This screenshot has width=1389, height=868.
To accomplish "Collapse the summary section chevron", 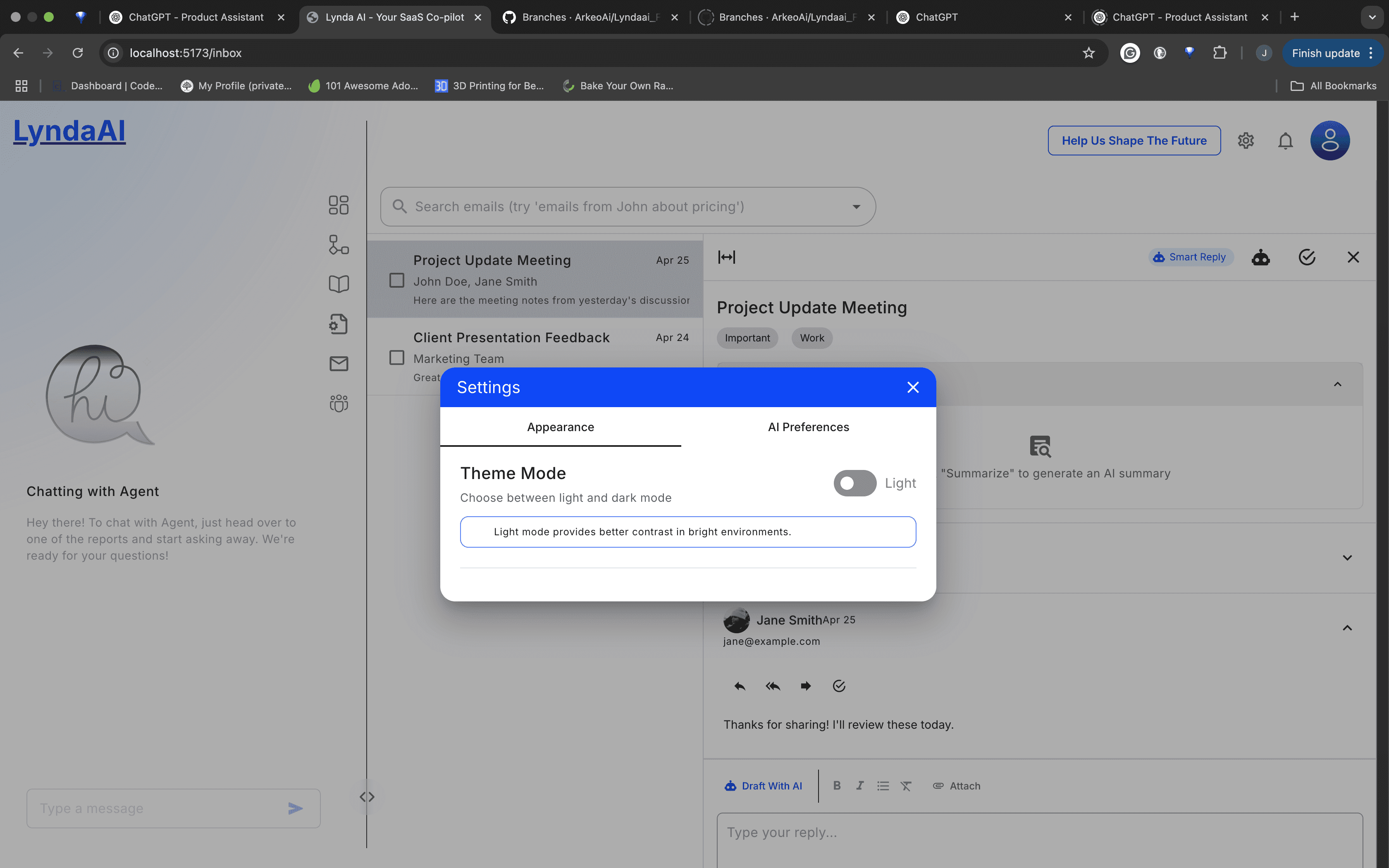I will pyautogui.click(x=1337, y=384).
